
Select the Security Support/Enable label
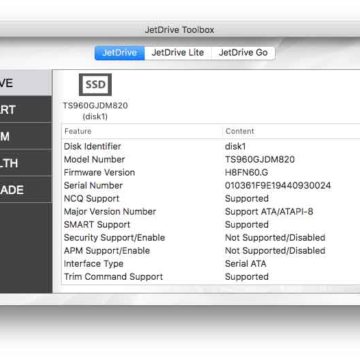[114, 238]
